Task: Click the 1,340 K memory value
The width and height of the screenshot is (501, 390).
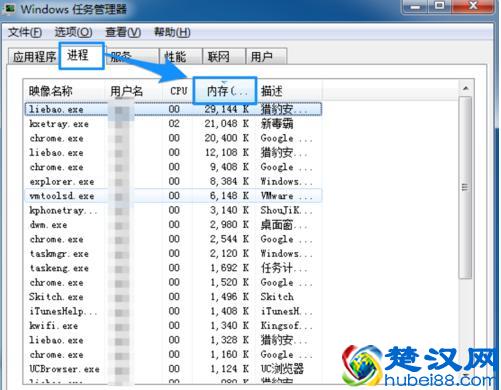Action: pyautogui.click(x=229, y=326)
